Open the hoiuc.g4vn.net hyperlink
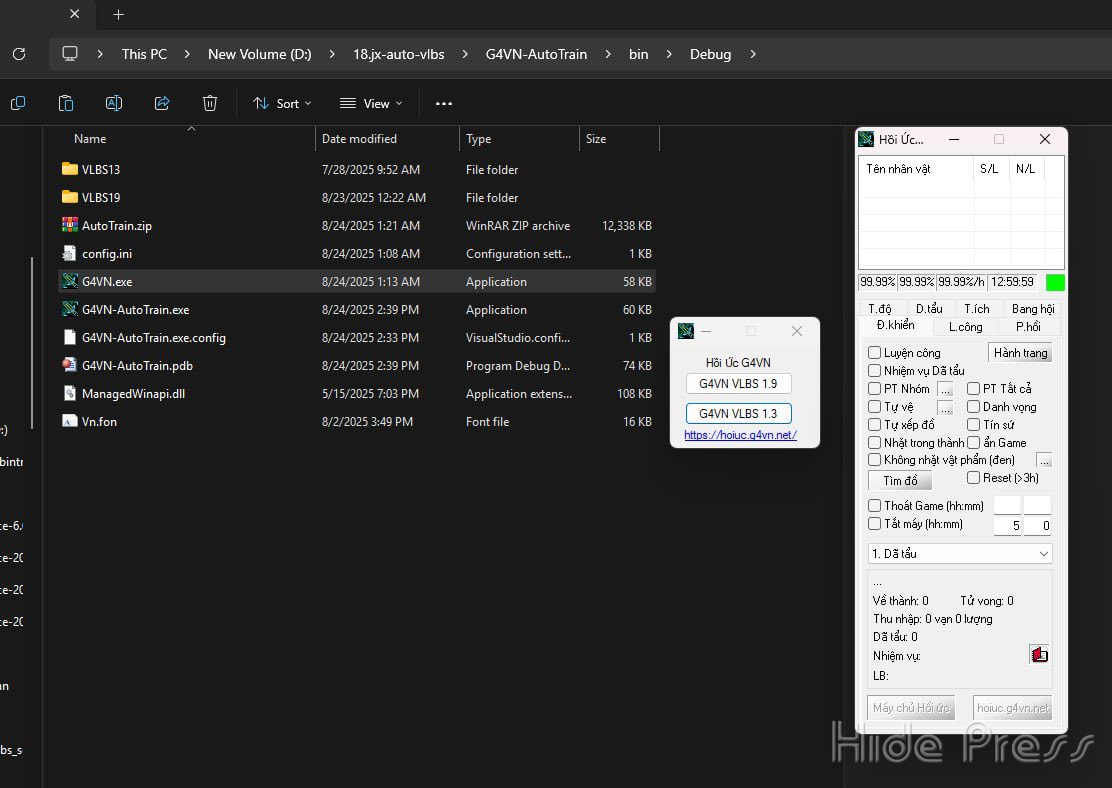The height and width of the screenshot is (788, 1112). [x=740, y=435]
